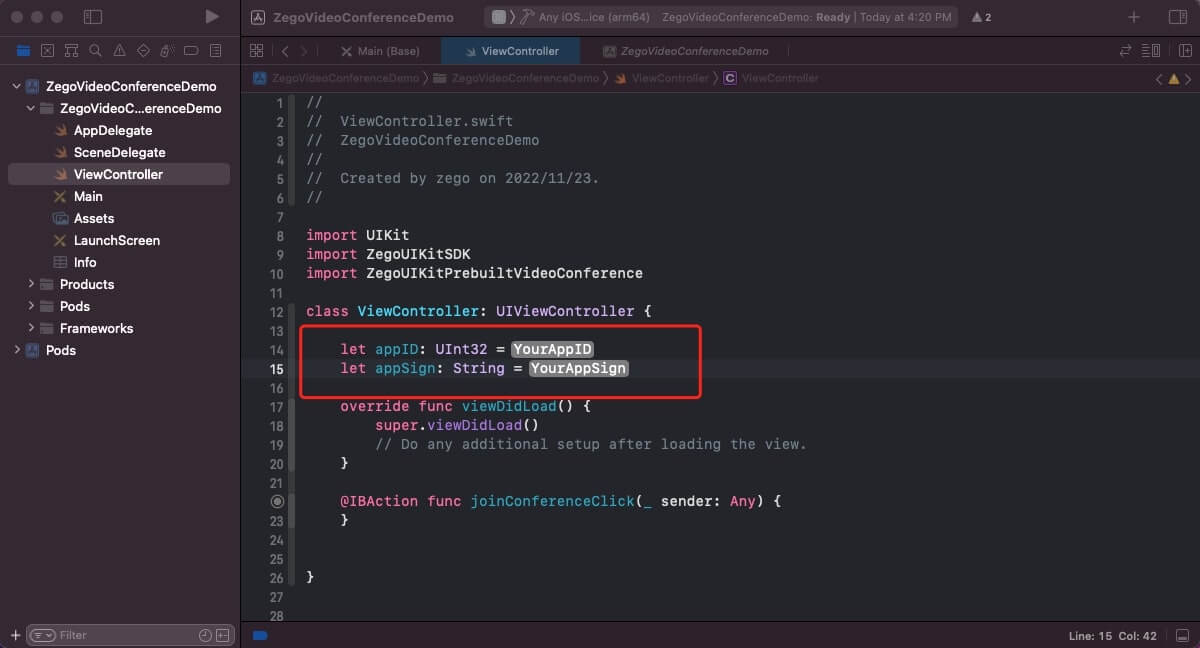Open the Test navigator diamond icon
The image size is (1200, 648).
coord(143,50)
